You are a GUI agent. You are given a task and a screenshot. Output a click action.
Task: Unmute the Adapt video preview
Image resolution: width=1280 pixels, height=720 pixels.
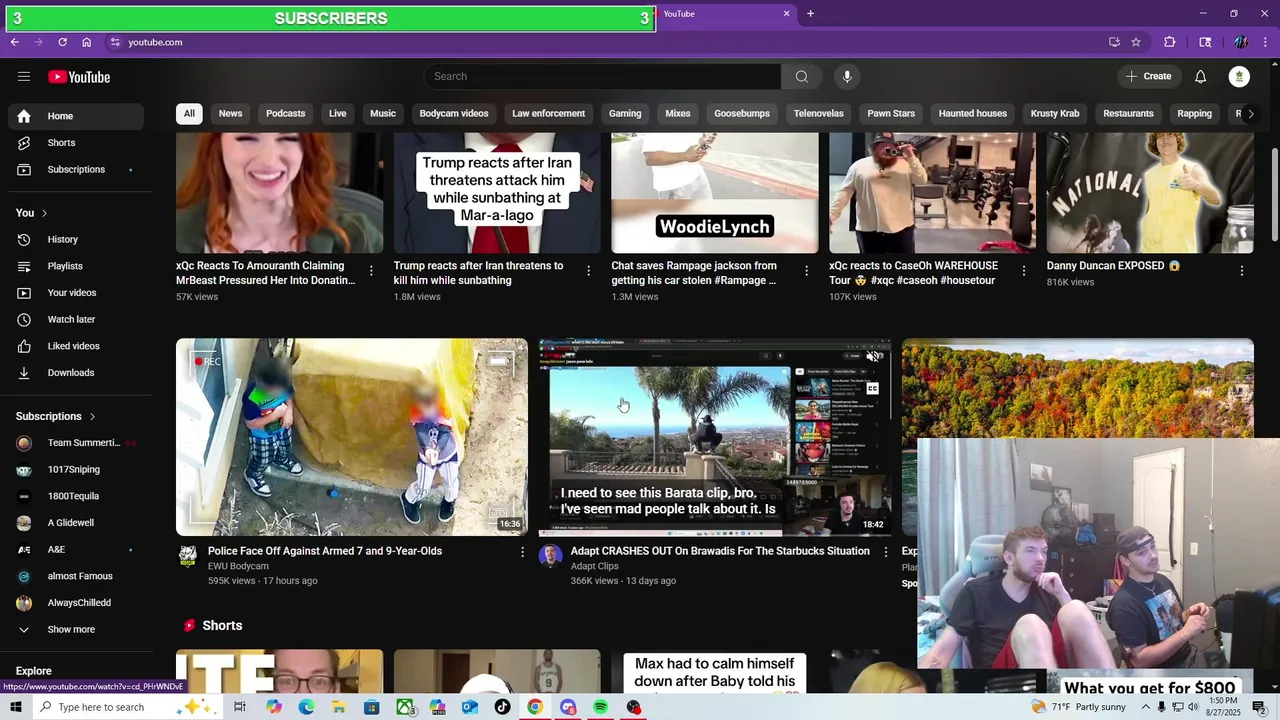pyautogui.click(x=873, y=356)
